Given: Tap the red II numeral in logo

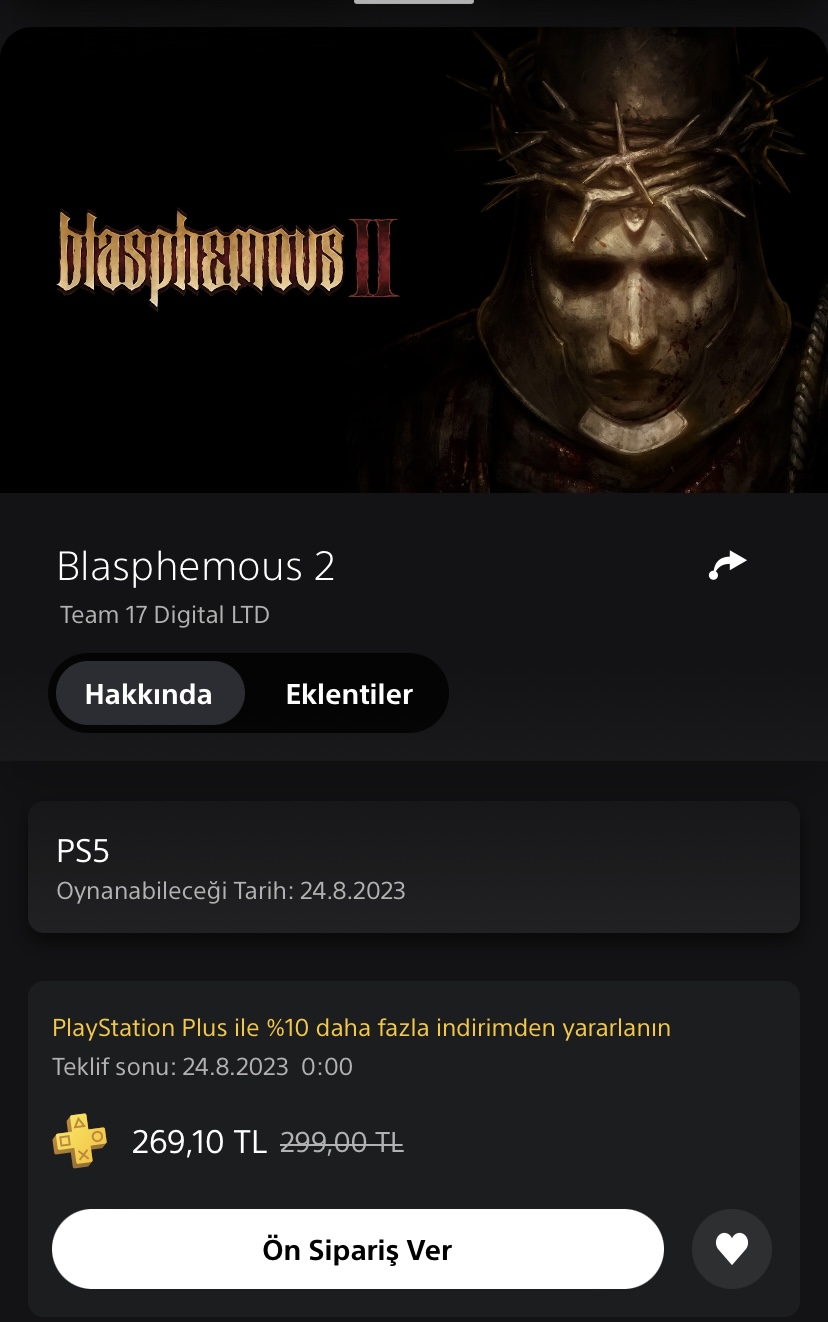Looking at the screenshot, I should 372,257.
